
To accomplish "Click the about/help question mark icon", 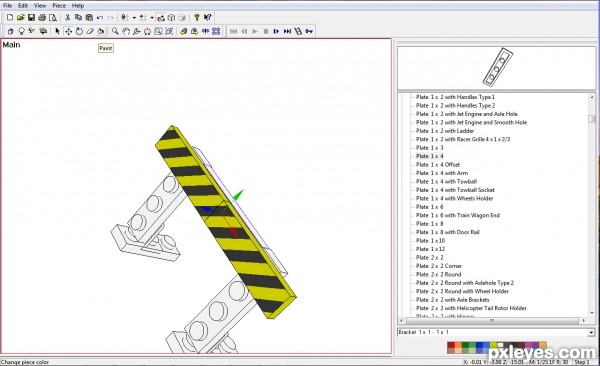I will pos(197,18).
